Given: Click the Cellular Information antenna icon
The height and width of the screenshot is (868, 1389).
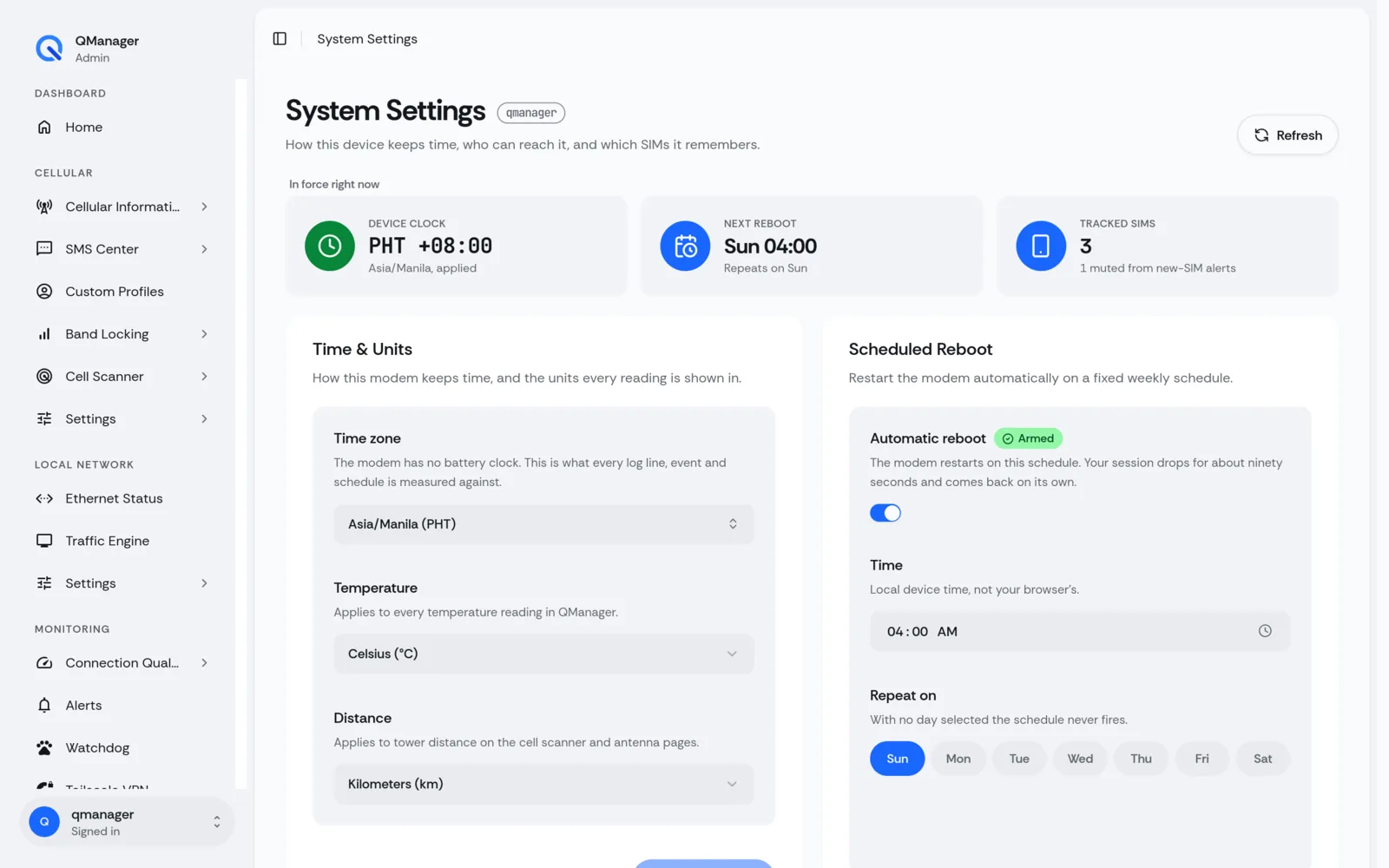Looking at the screenshot, I should (x=44, y=207).
